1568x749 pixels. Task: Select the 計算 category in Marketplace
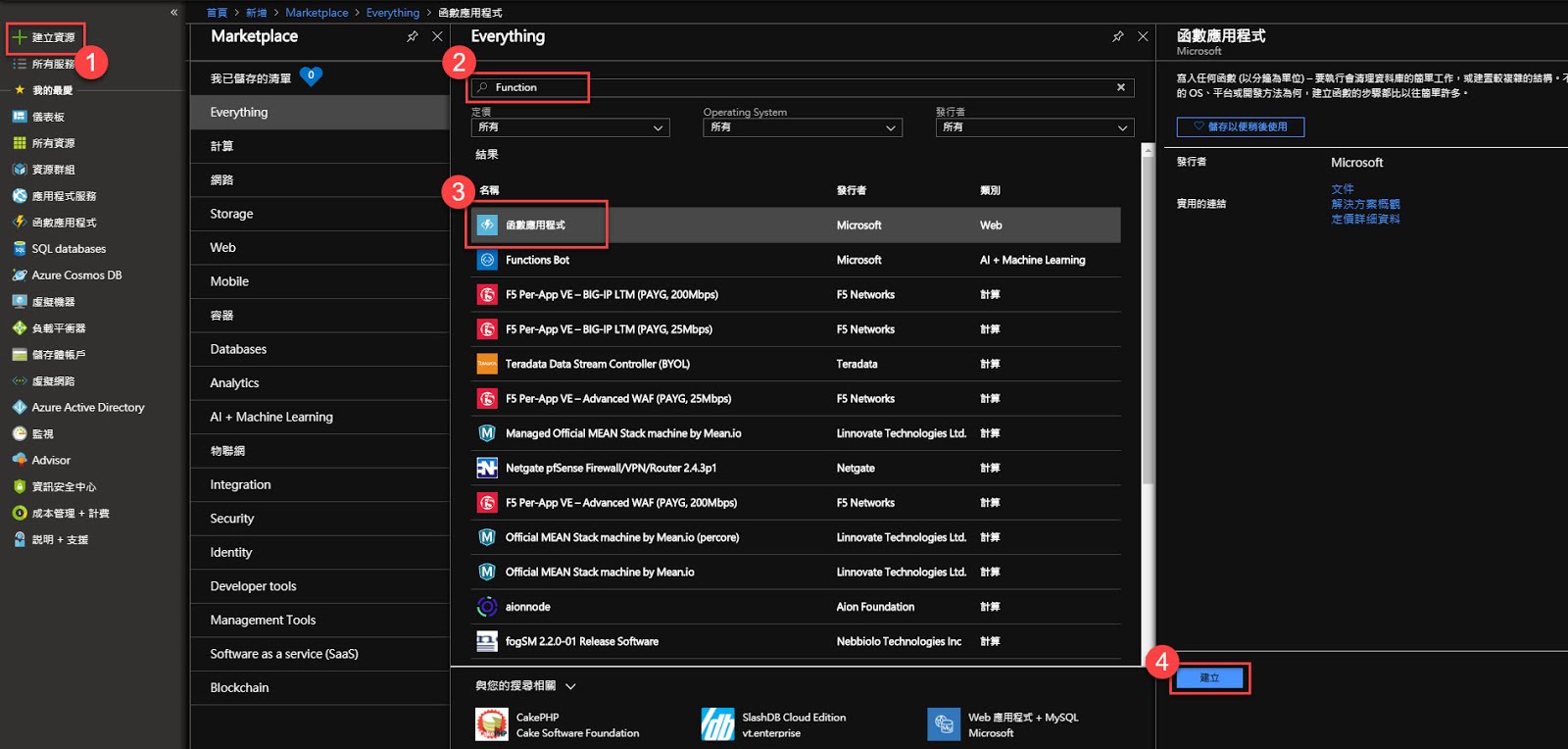pyautogui.click(x=319, y=146)
